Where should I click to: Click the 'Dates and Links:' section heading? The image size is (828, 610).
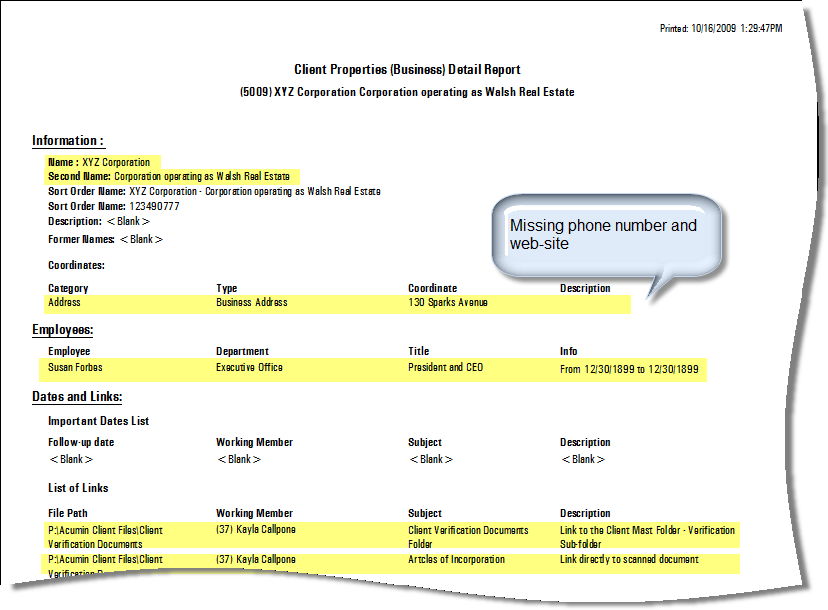point(77,397)
